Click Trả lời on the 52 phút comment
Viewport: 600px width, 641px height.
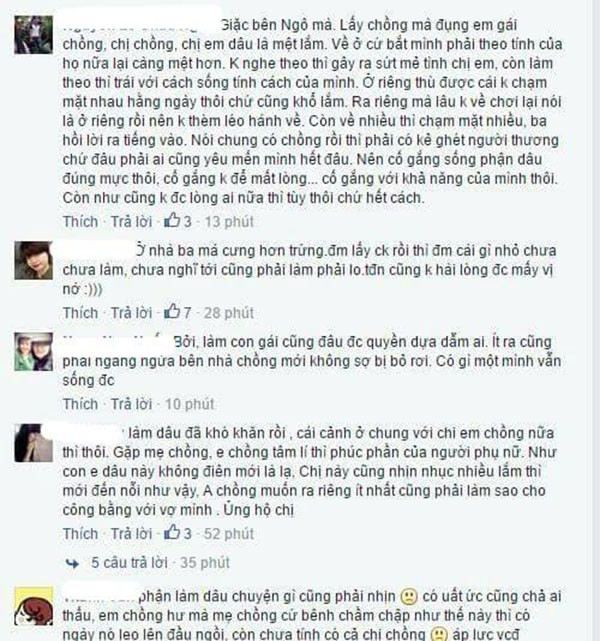pos(131,533)
